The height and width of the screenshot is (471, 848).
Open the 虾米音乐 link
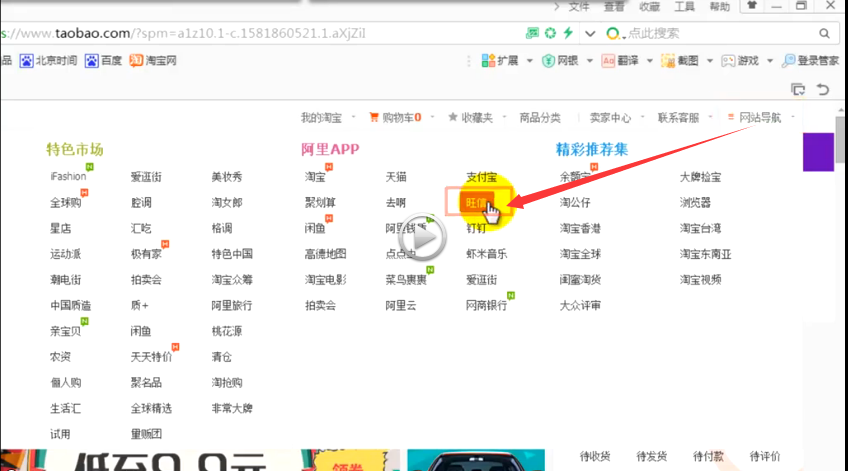487,254
